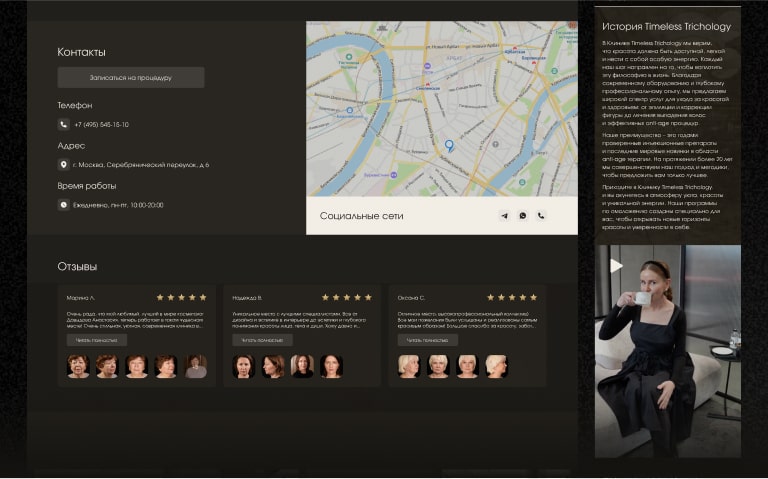Click the Адрес label
768x479 pixels.
click(71, 146)
